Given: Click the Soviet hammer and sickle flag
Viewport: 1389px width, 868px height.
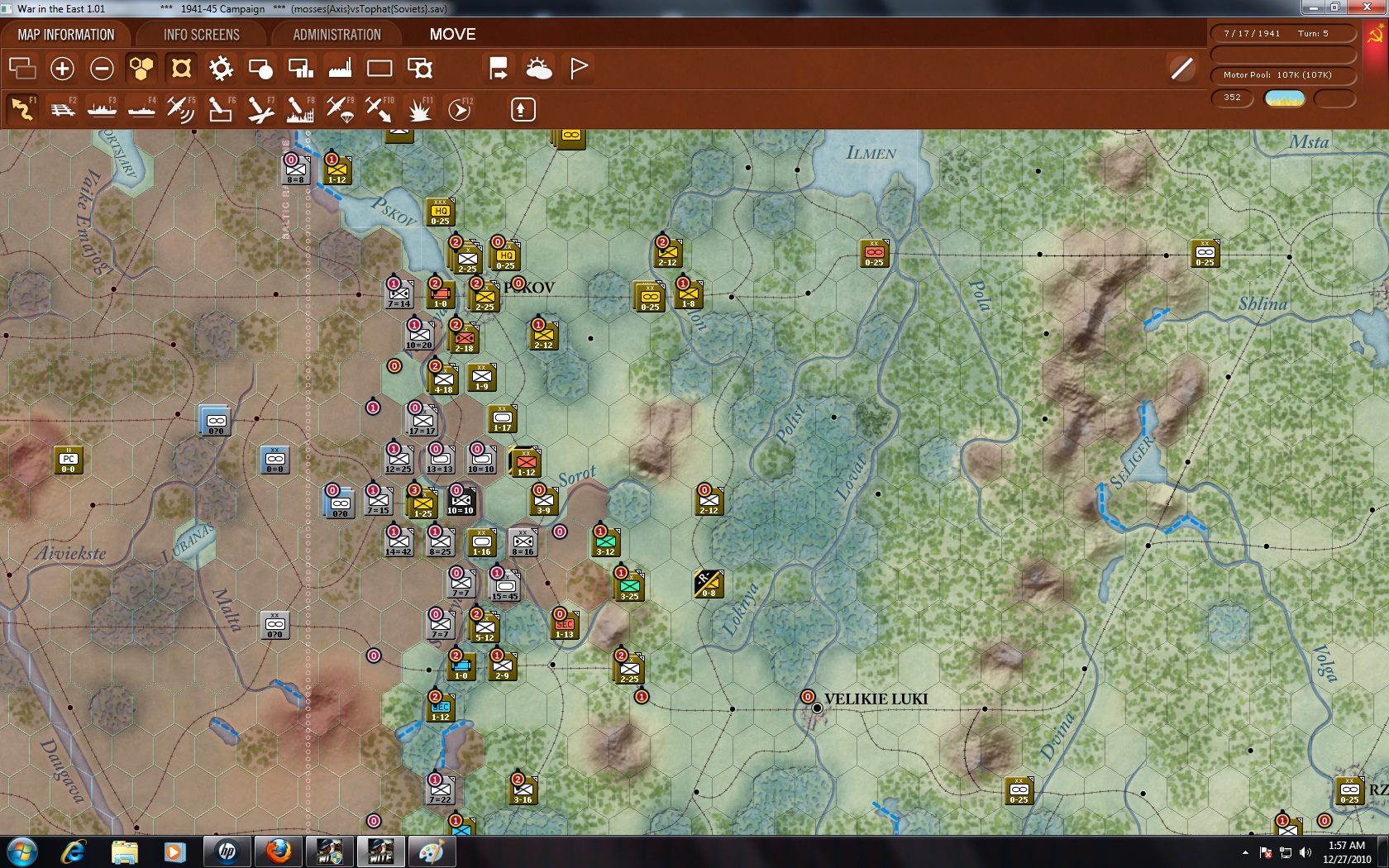Looking at the screenshot, I should (x=1376, y=35).
